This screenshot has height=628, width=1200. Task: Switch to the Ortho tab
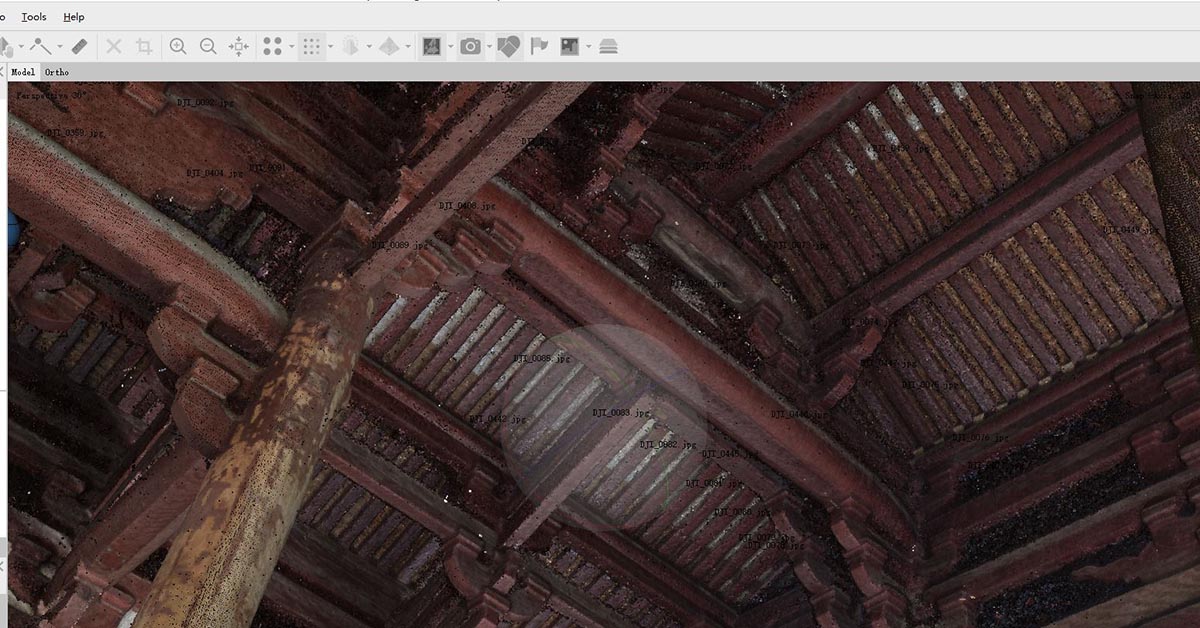tap(56, 71)
